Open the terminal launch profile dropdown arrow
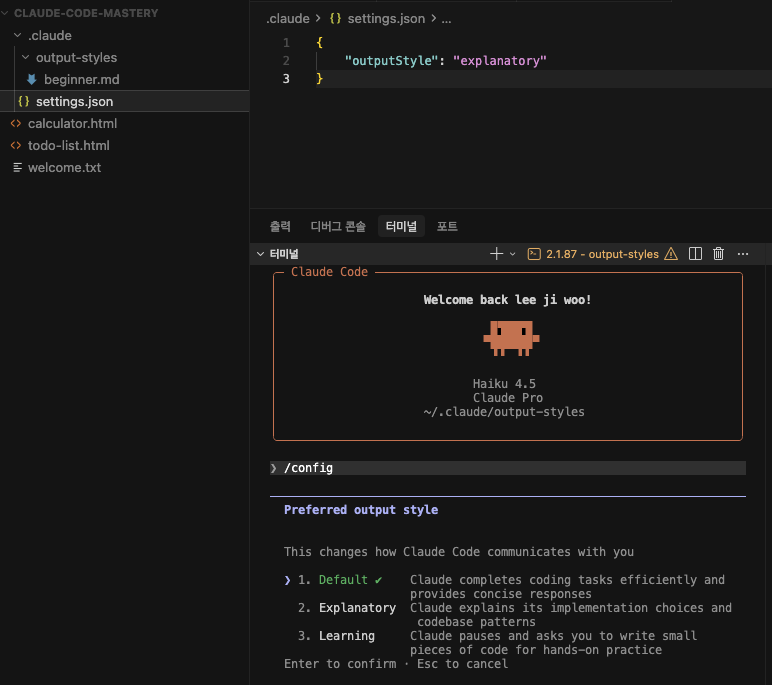Screen dimensions: 772x685 tap(513, 254)
